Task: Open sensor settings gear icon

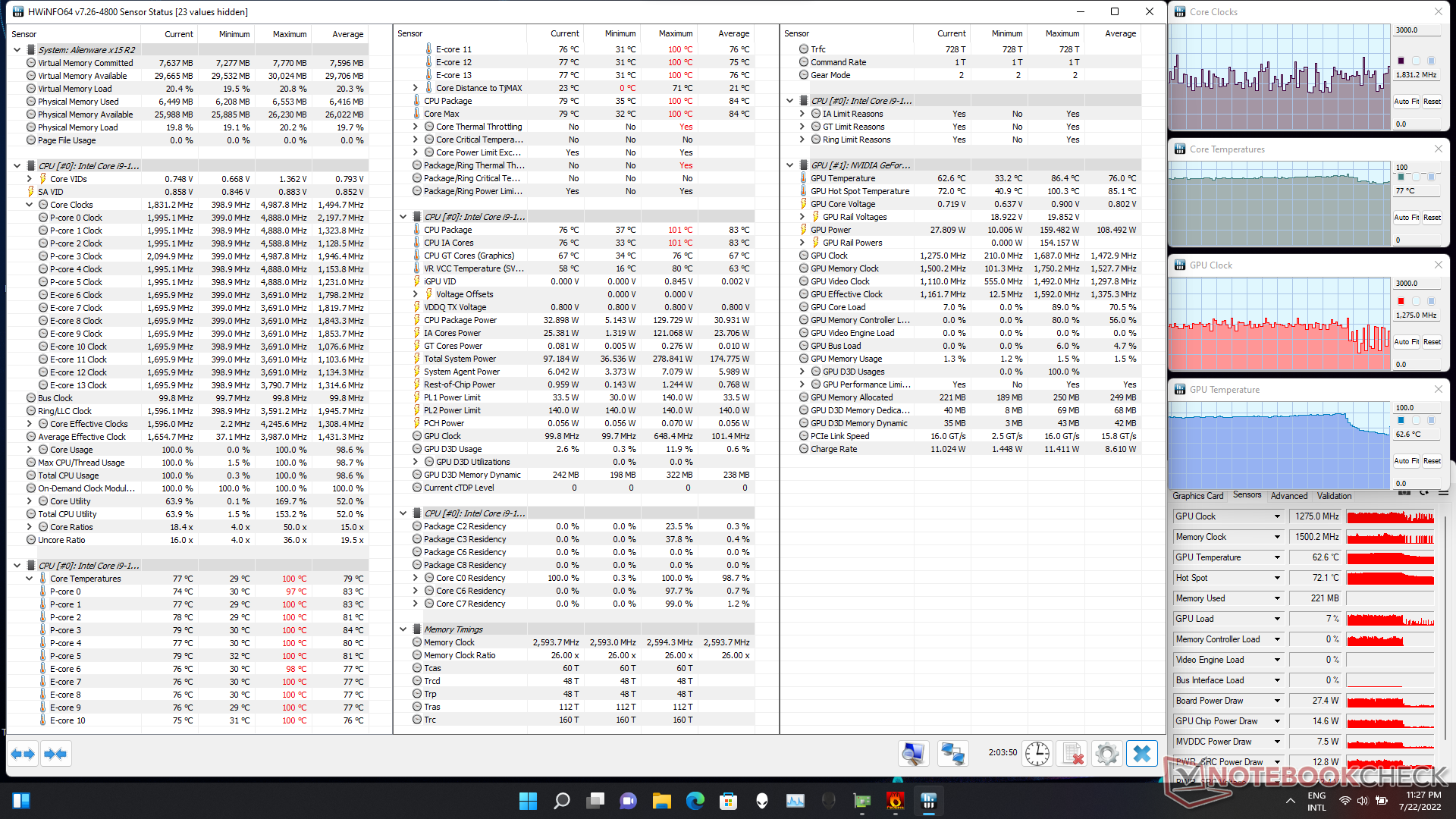Action: (x=1106, y=754)
